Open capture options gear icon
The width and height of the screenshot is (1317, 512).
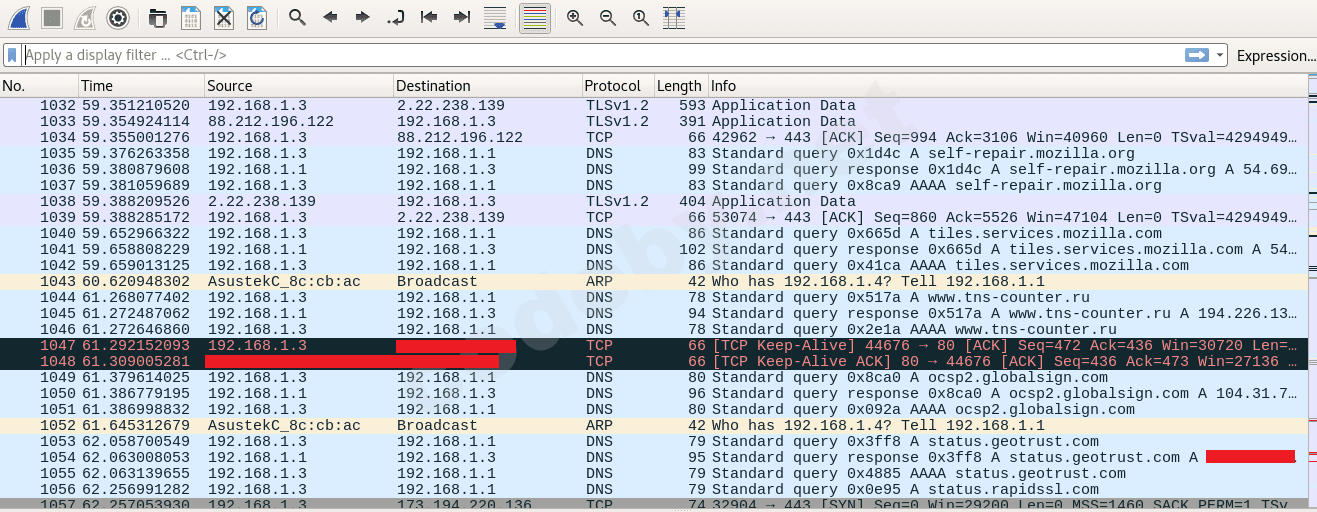(x=118, y=17)
